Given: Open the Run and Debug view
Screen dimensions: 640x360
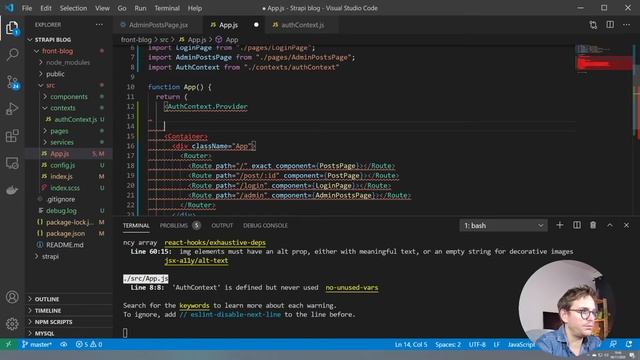Looking at the screenshot, I should tap(12, 109).
